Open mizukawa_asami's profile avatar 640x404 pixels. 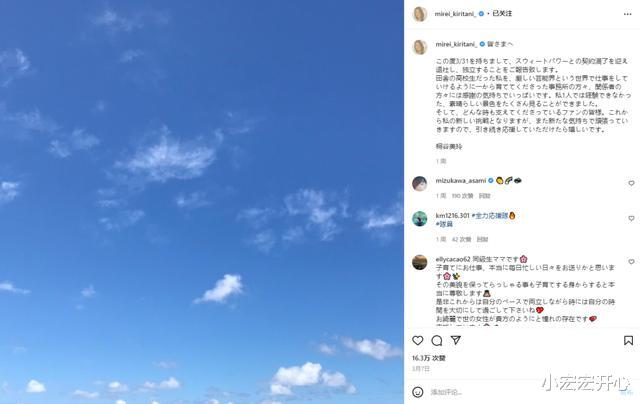click(420, 184)
